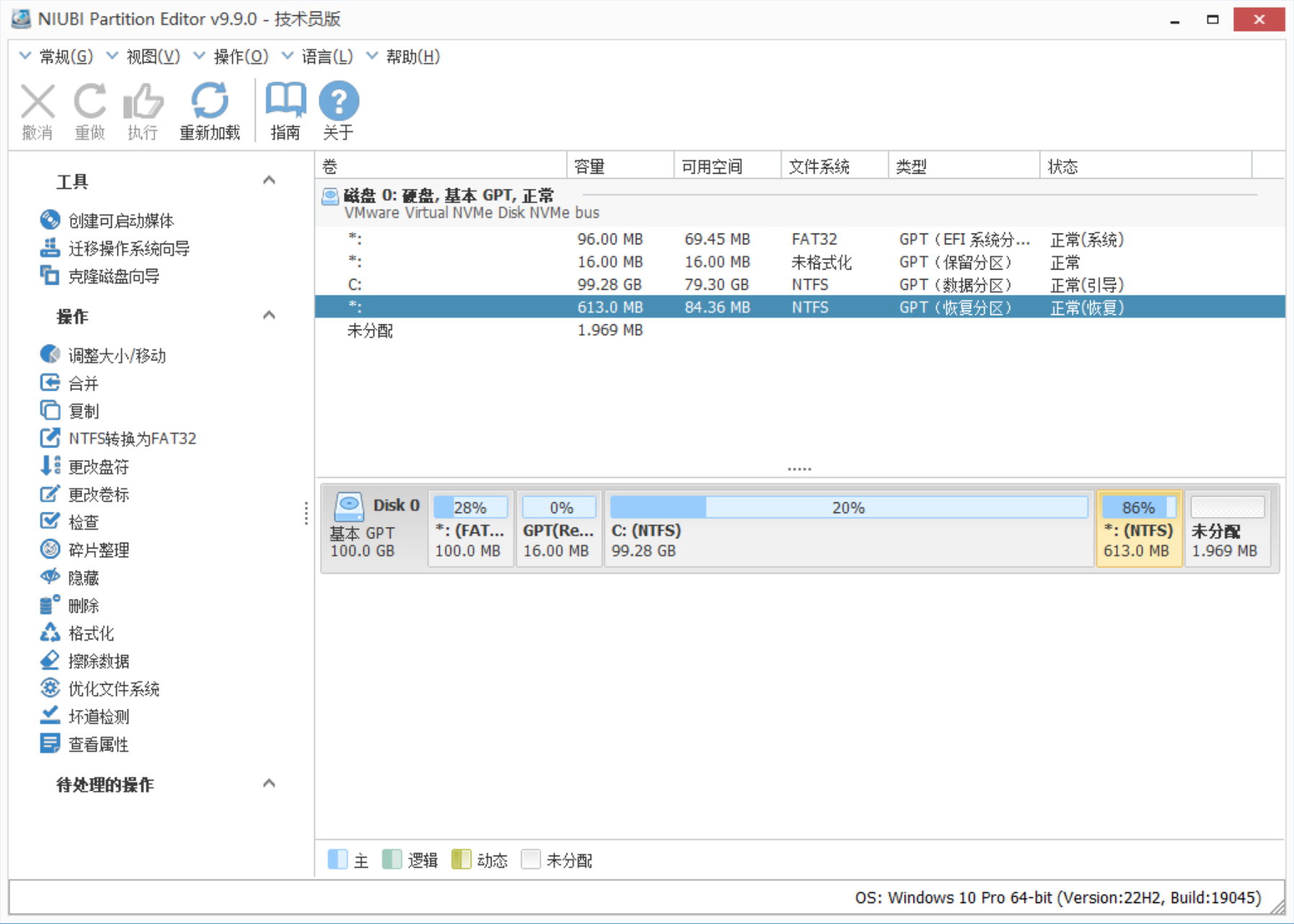Image resolution: width=1294 pixels, height=924 pixels.
Task: Collapse the 操作 section
Action: (269, 315)
